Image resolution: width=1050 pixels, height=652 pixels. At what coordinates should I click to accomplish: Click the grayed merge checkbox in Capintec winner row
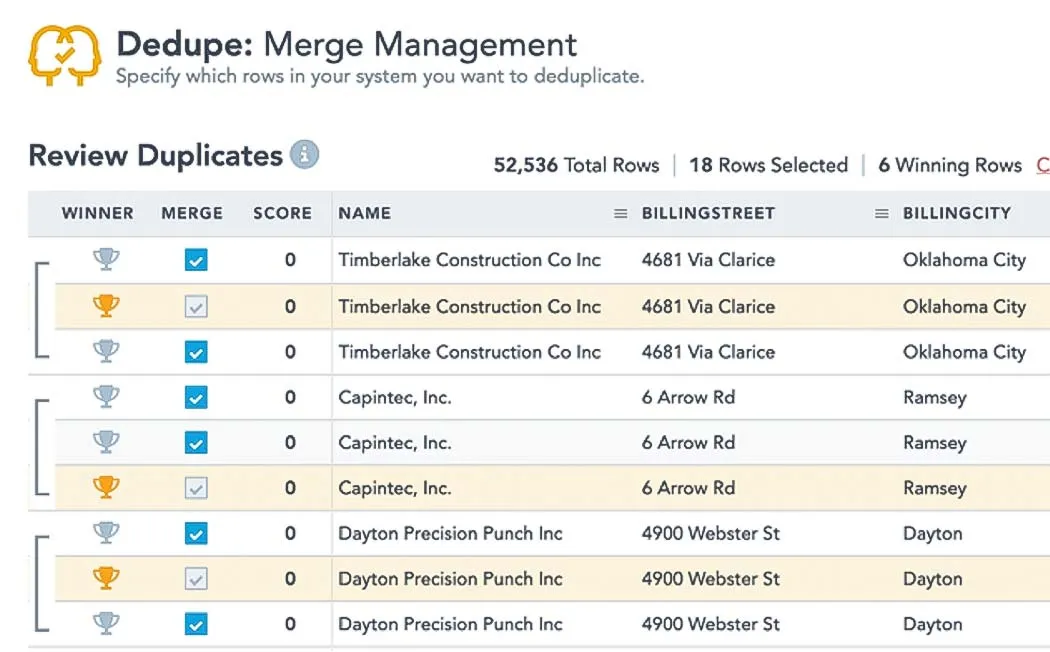click(x=196, y=488)
